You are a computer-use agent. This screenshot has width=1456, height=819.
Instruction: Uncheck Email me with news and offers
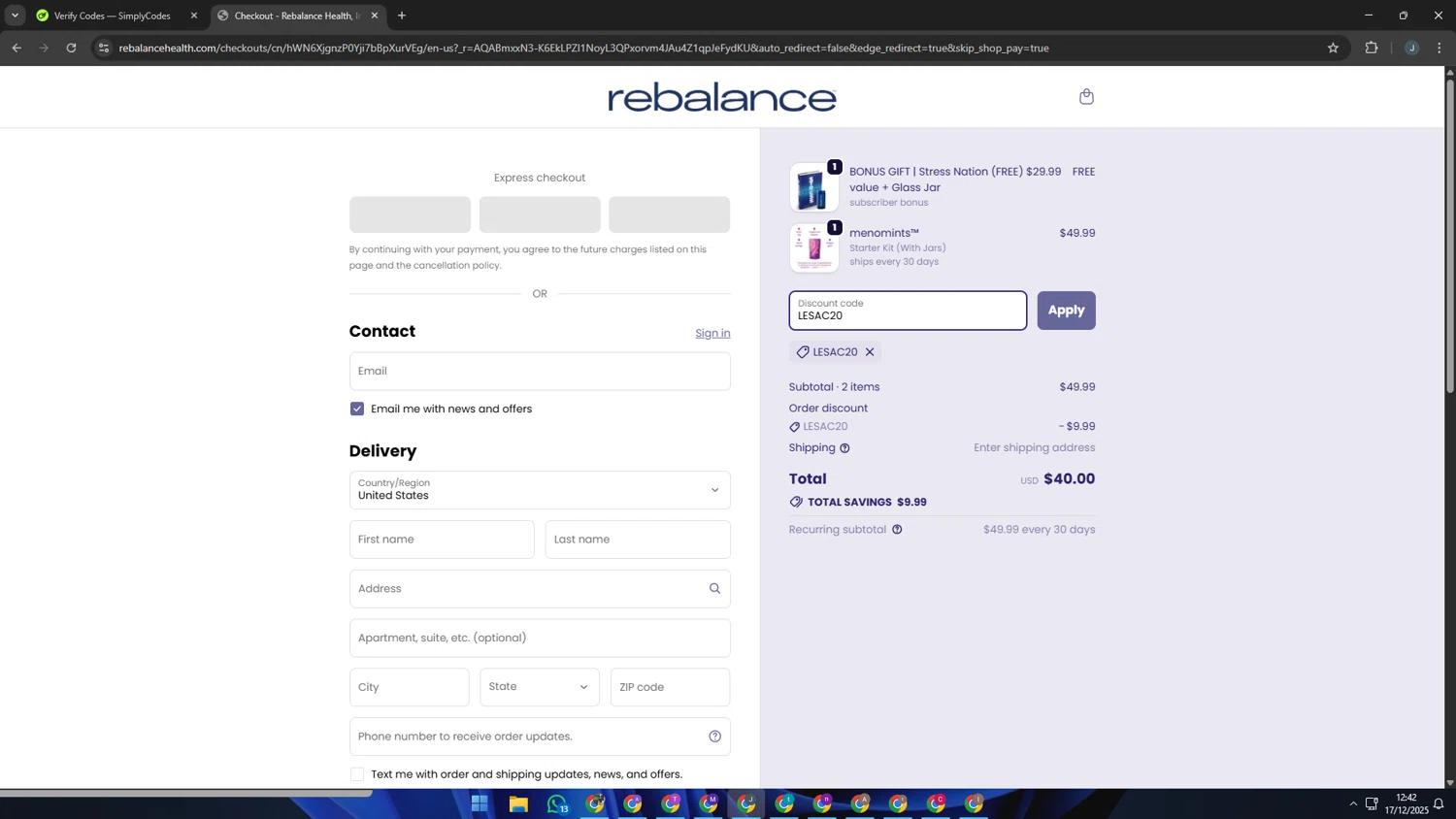pos(357,409)
